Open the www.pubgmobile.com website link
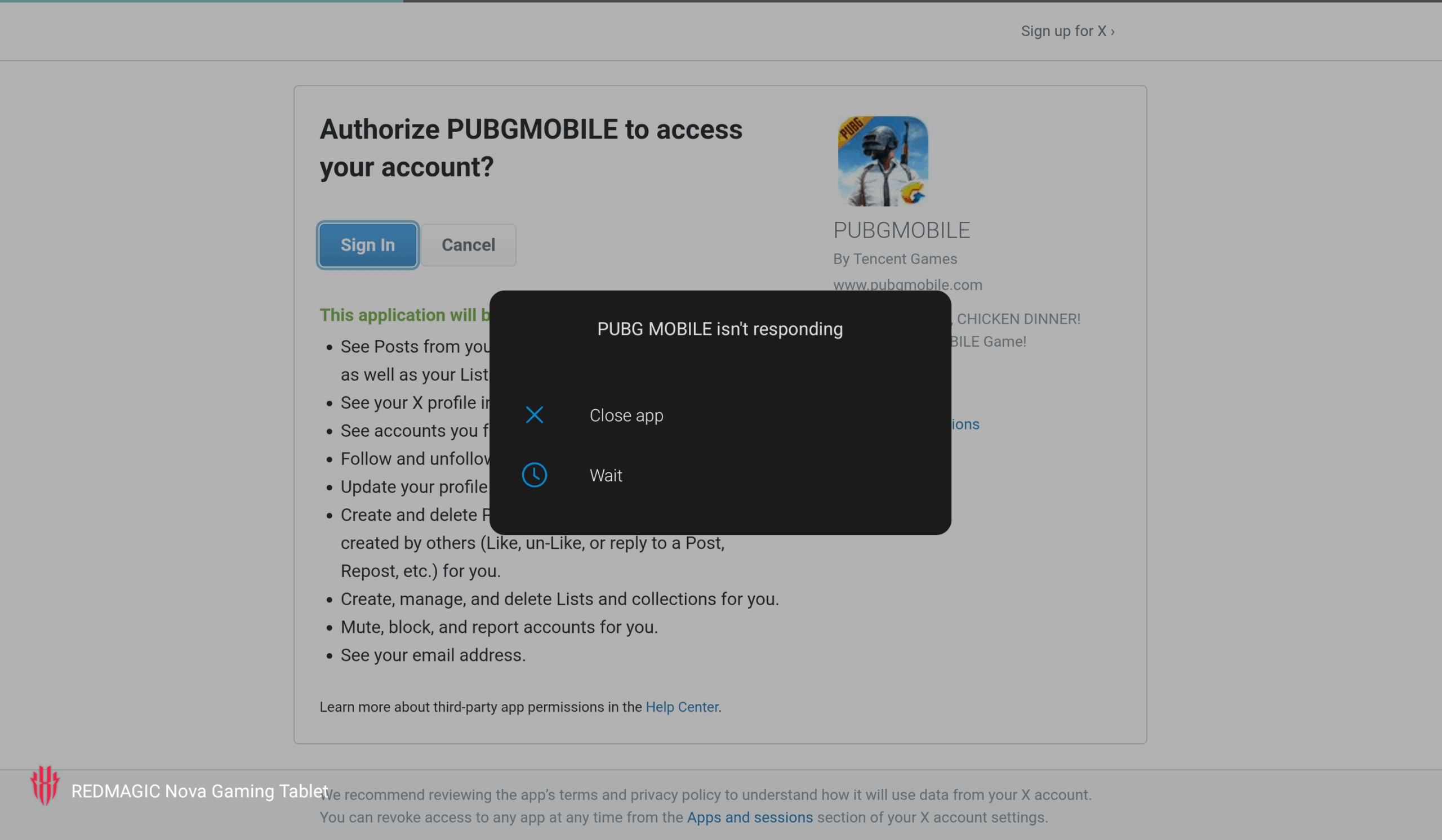The width and height of the screenshot is (1442, 840). click(x=907, y=284)
